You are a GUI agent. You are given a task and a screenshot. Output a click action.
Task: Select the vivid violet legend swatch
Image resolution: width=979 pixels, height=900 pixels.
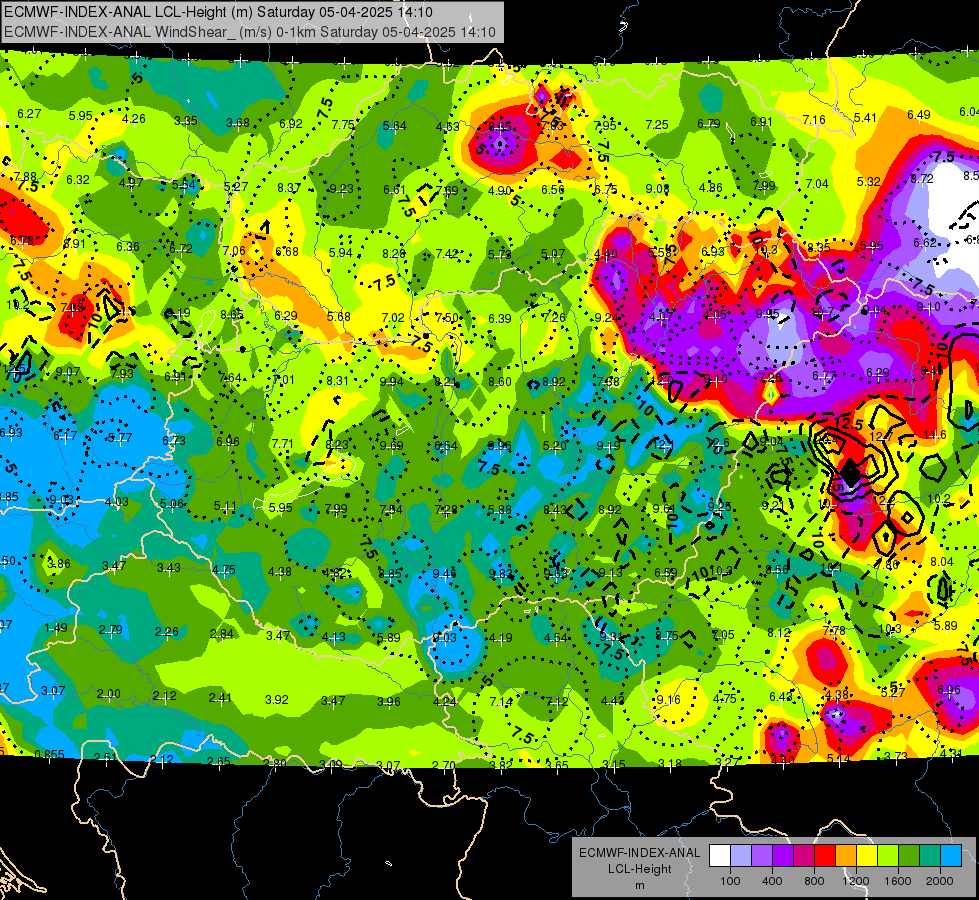coord(783,855)
